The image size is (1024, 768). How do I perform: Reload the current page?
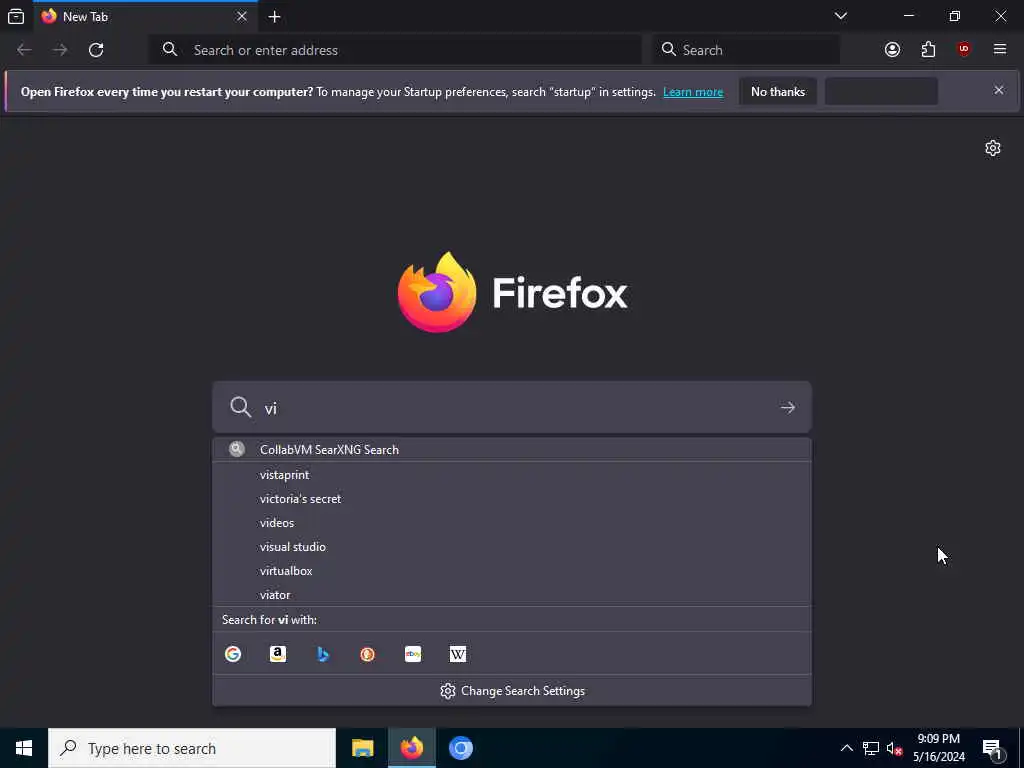(x=96, y=50)
